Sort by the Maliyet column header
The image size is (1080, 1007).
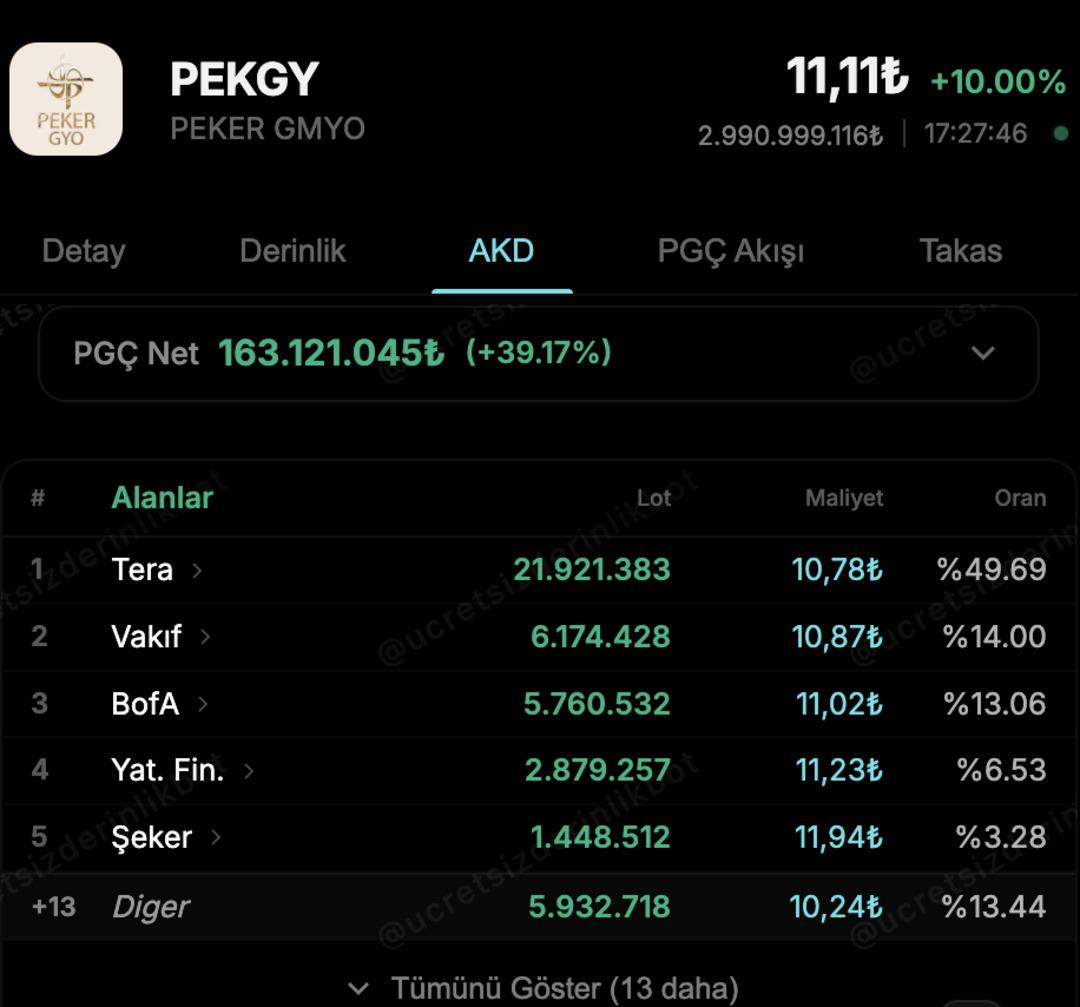(844, 498)
